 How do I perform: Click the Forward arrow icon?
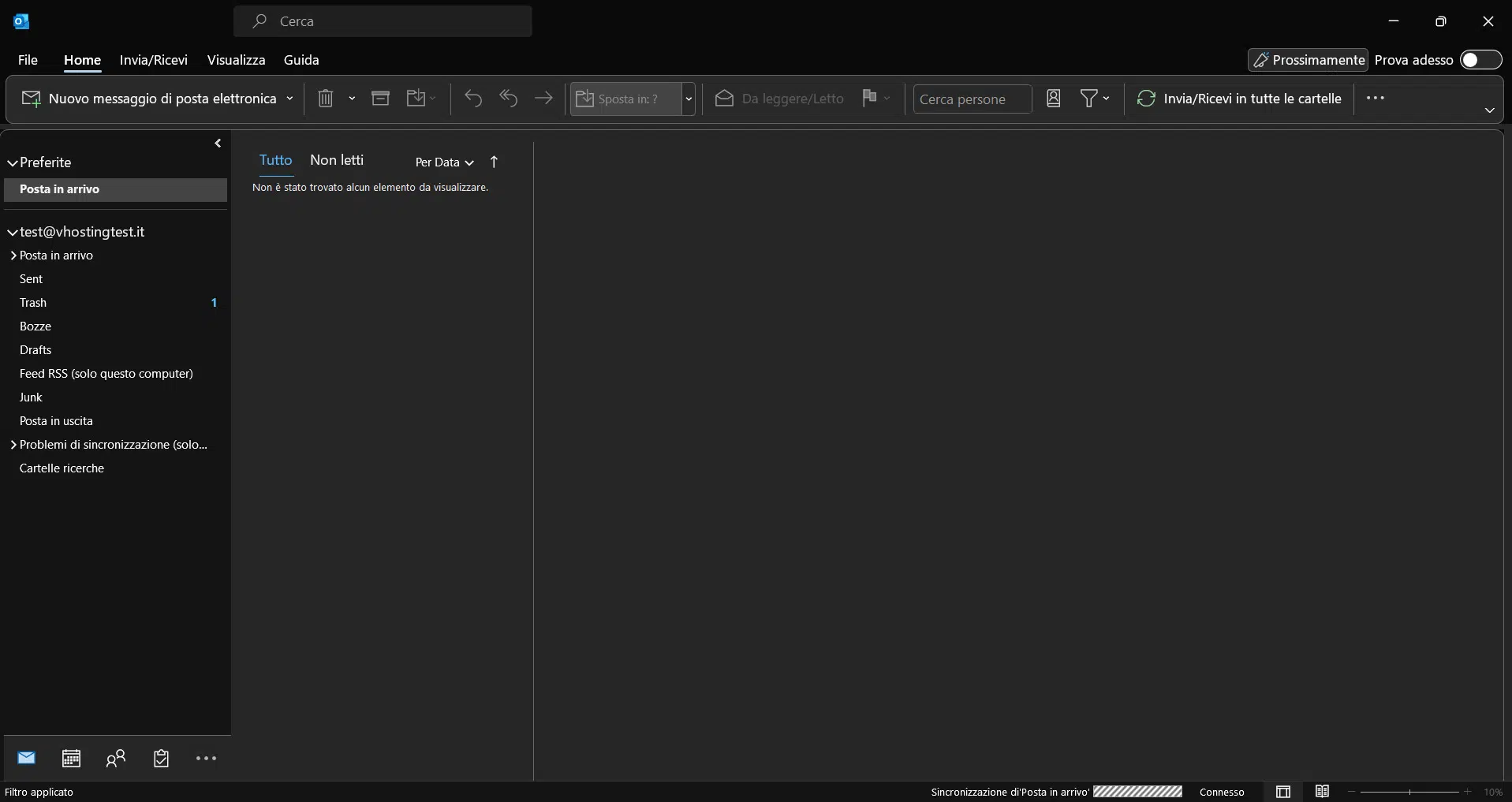(x=543, y=99)
